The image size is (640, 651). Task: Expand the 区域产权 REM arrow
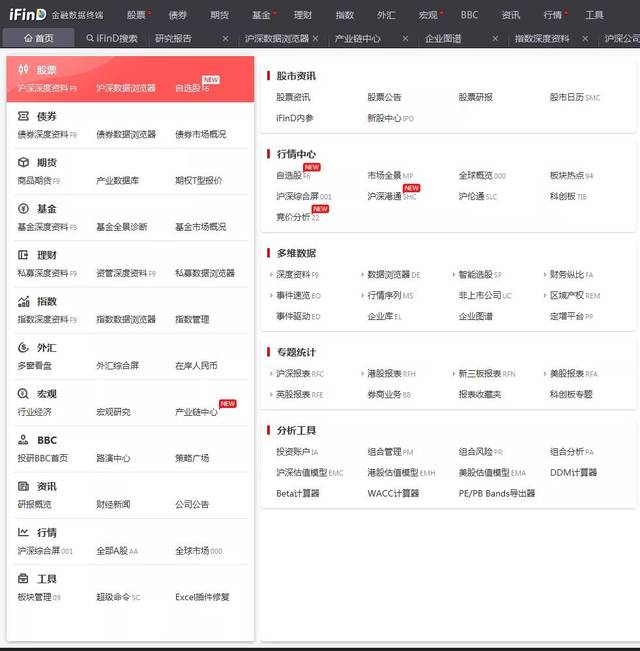click(545, 295)
